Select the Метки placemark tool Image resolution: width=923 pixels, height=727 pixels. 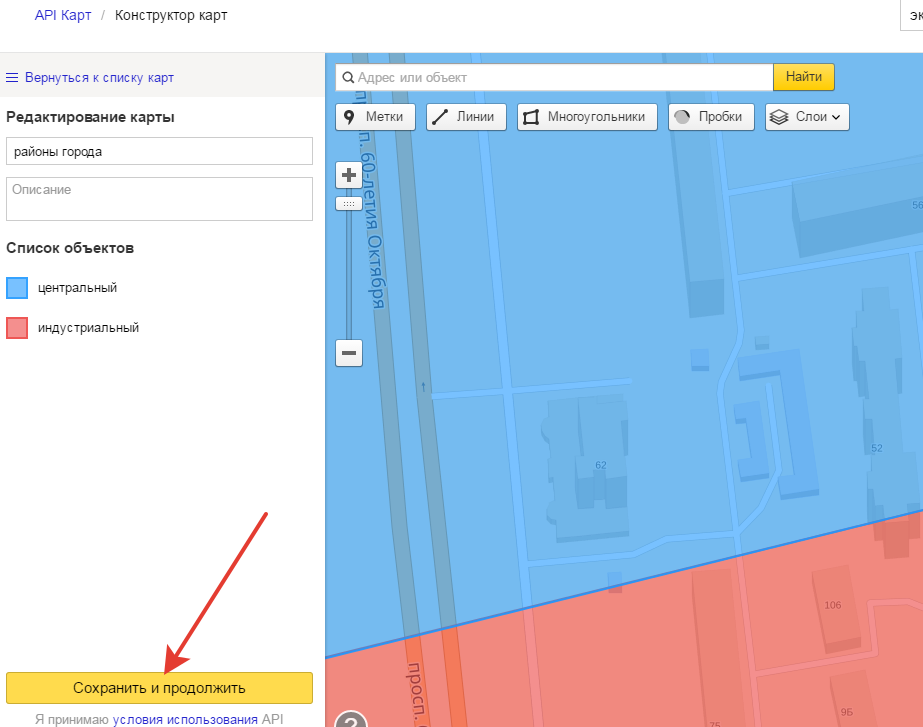point(375,117)
